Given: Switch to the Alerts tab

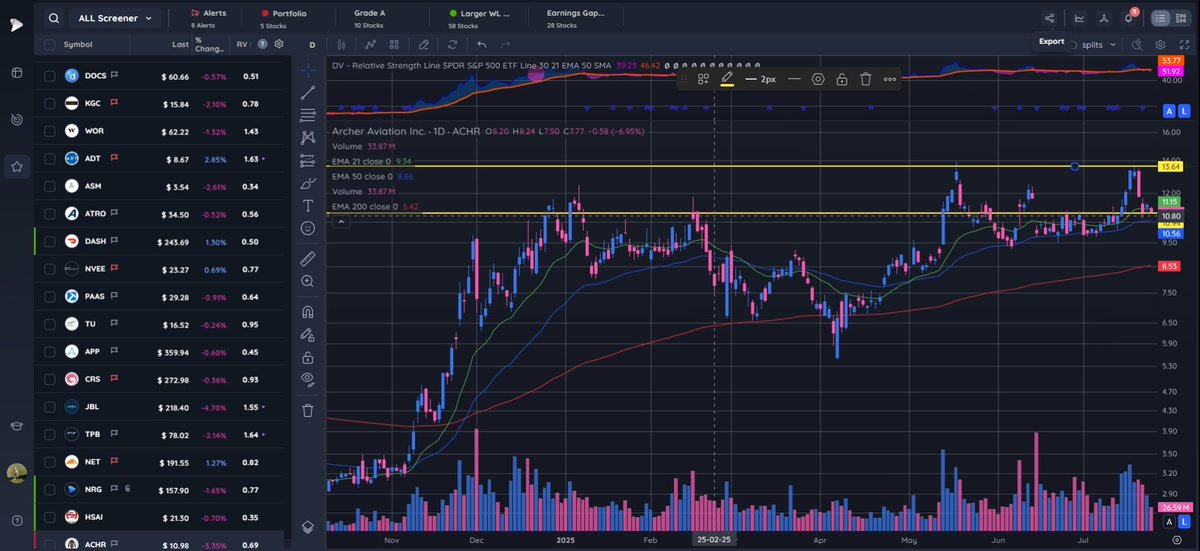Looking at the screenshot, I should click(209, 18).
